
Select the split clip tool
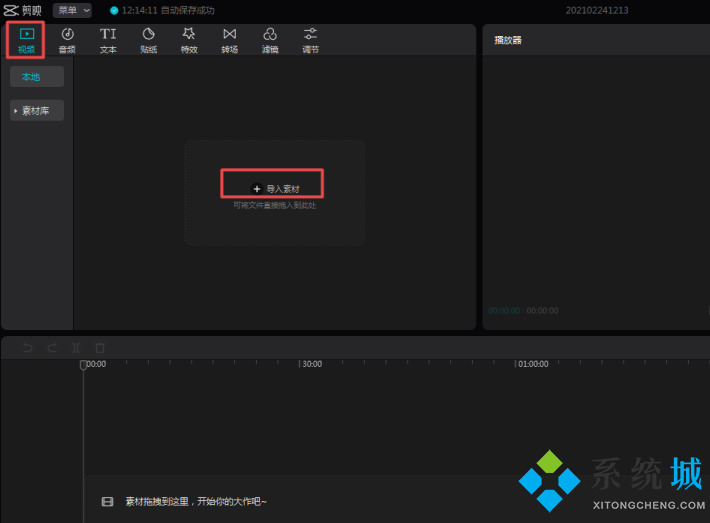click(x=75, y=348)
